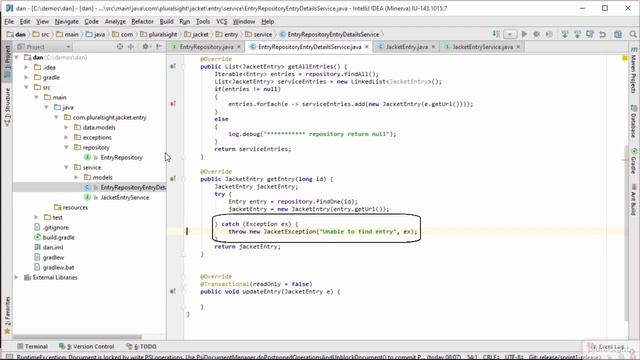The image size is (640, 360).
Task: Expand External Libraries node
Action: click(x=17, y=277)
